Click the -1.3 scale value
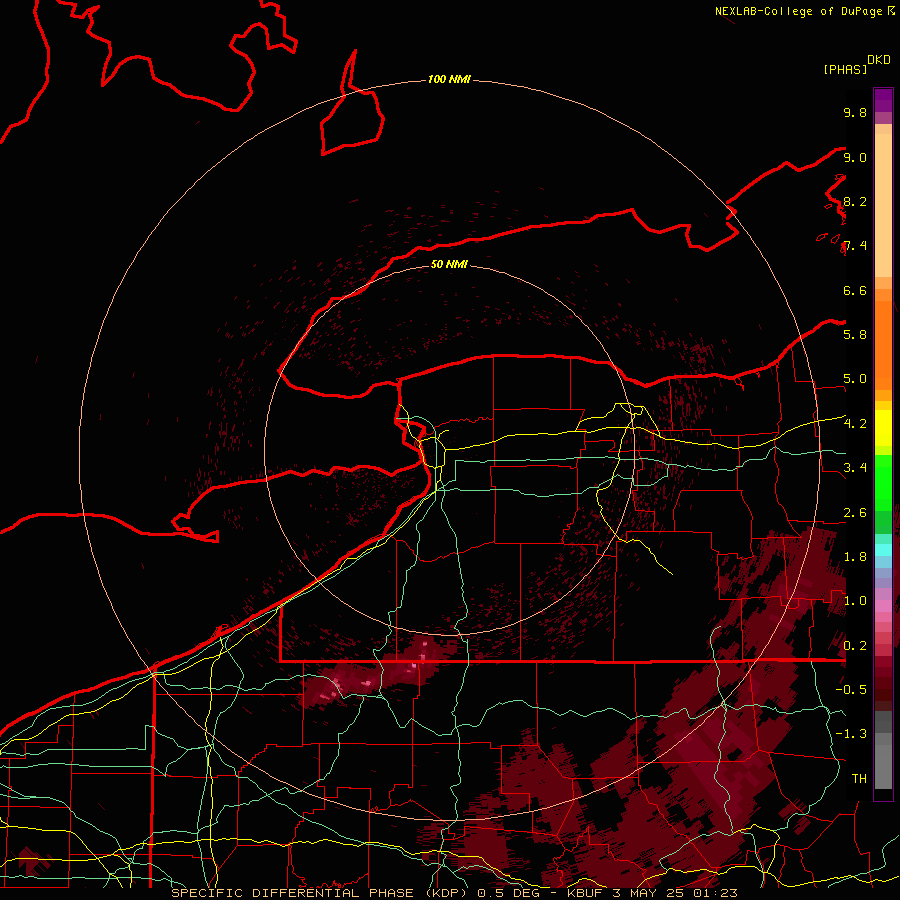The width and height of the screenshot is (900, 900). [x=851, y=734]
